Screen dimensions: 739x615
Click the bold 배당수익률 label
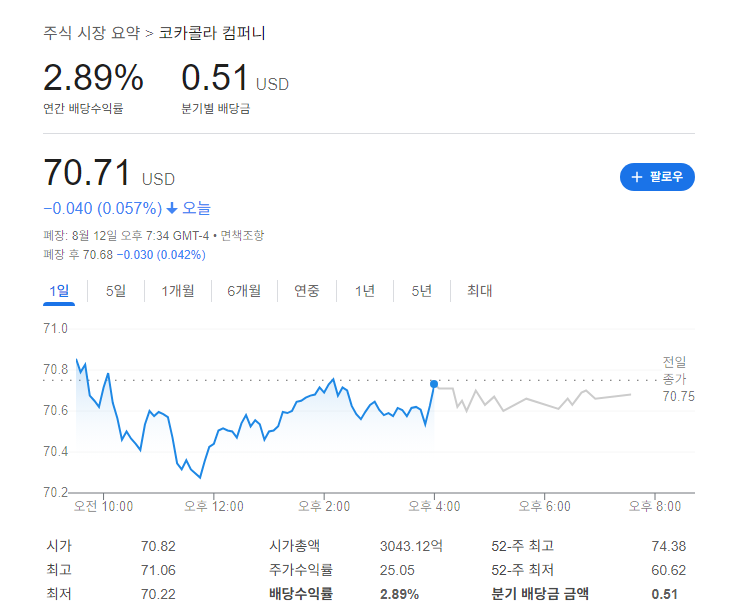301,594
